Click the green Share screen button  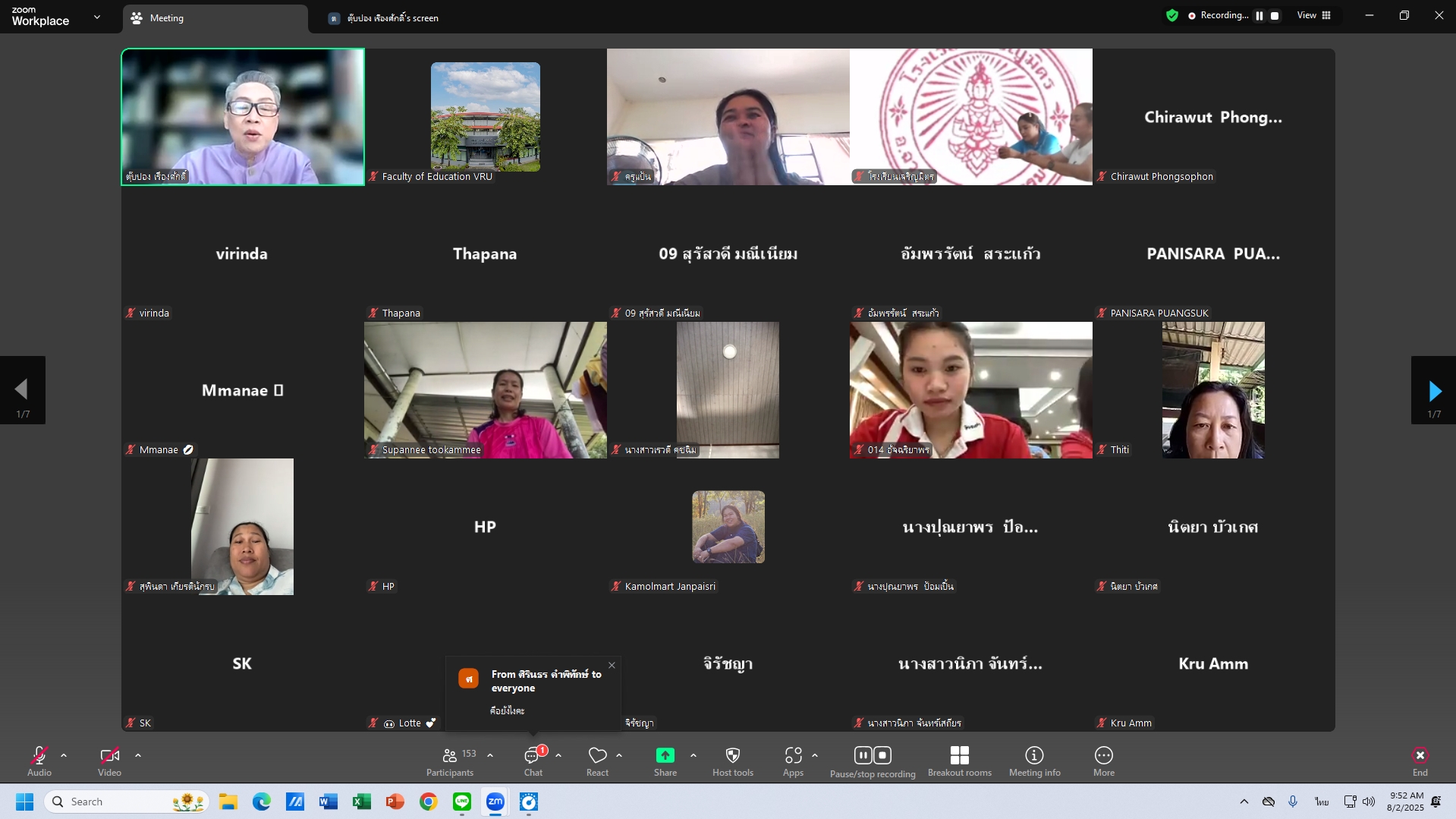pyautogui.click(x=665, y=761)
